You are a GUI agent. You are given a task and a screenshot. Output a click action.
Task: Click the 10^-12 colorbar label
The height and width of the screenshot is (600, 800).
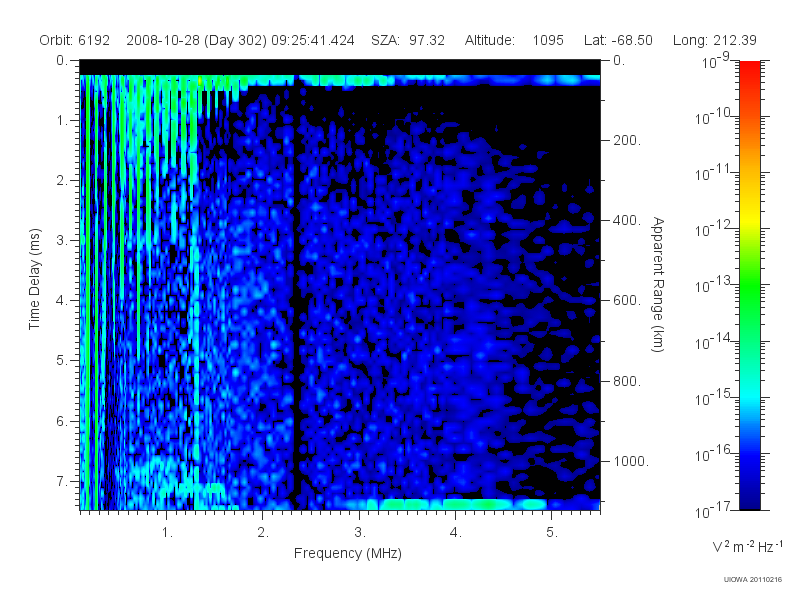715,229
